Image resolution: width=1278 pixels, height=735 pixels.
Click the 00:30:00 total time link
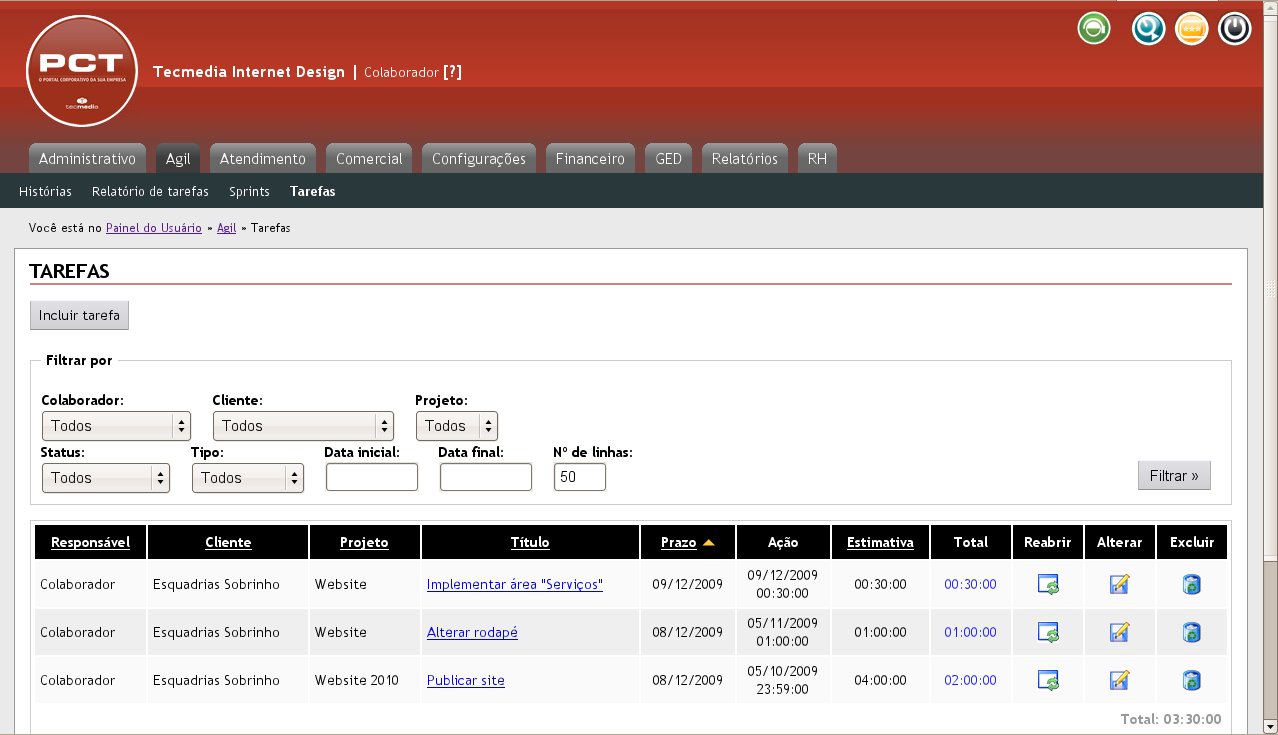[x=970, y=584]
